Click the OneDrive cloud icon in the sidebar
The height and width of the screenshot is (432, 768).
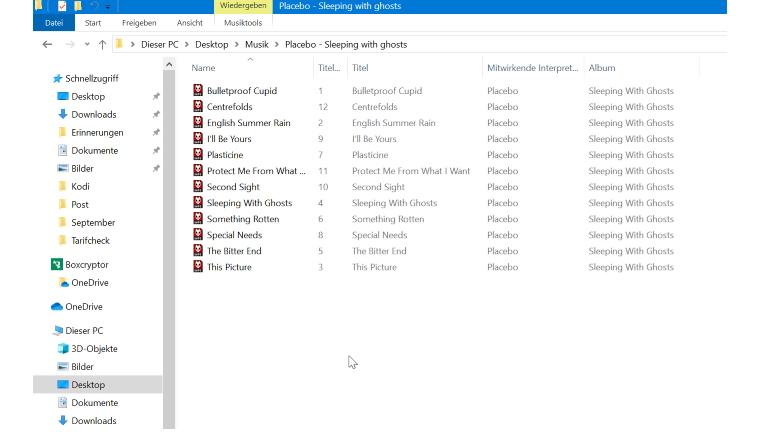coord(57,307)
